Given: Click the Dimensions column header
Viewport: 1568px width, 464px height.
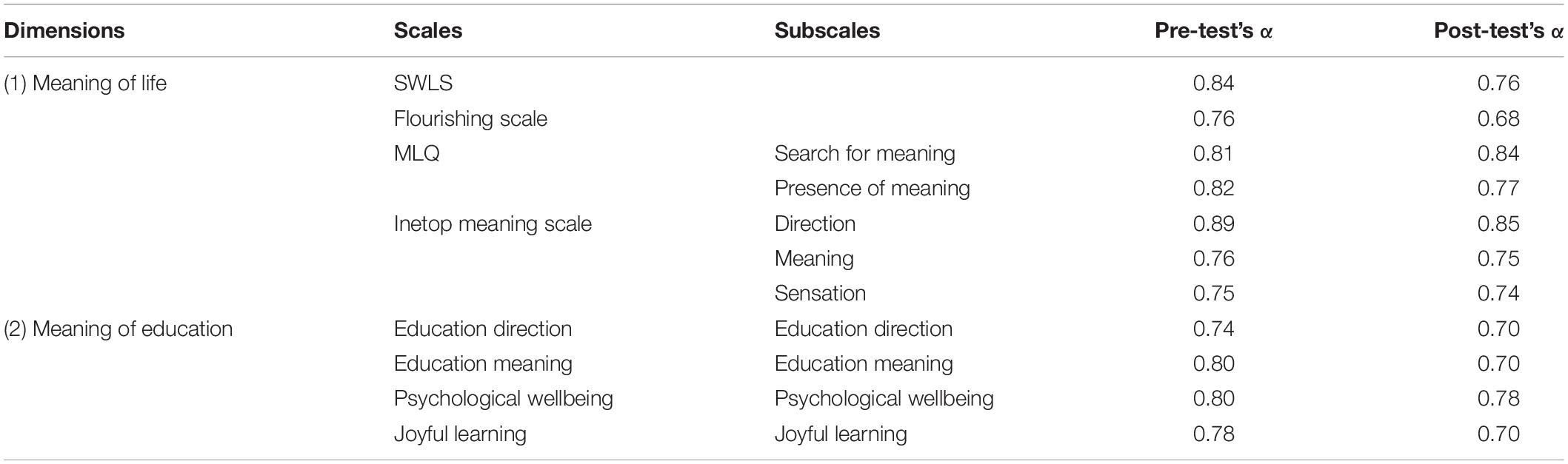Looking at the screenshot, I should click(x=64, y=31).
